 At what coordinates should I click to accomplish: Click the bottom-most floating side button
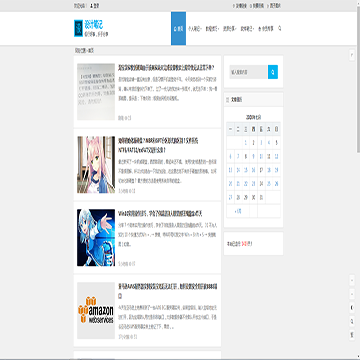point(352,335)
